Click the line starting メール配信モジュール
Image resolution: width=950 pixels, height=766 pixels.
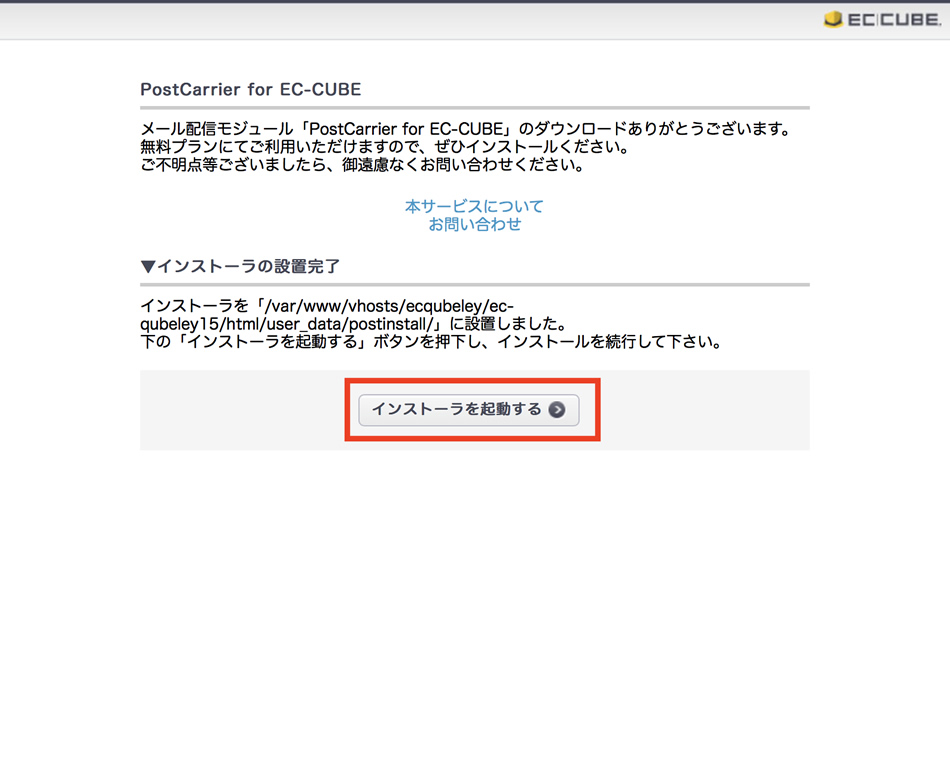467,129
